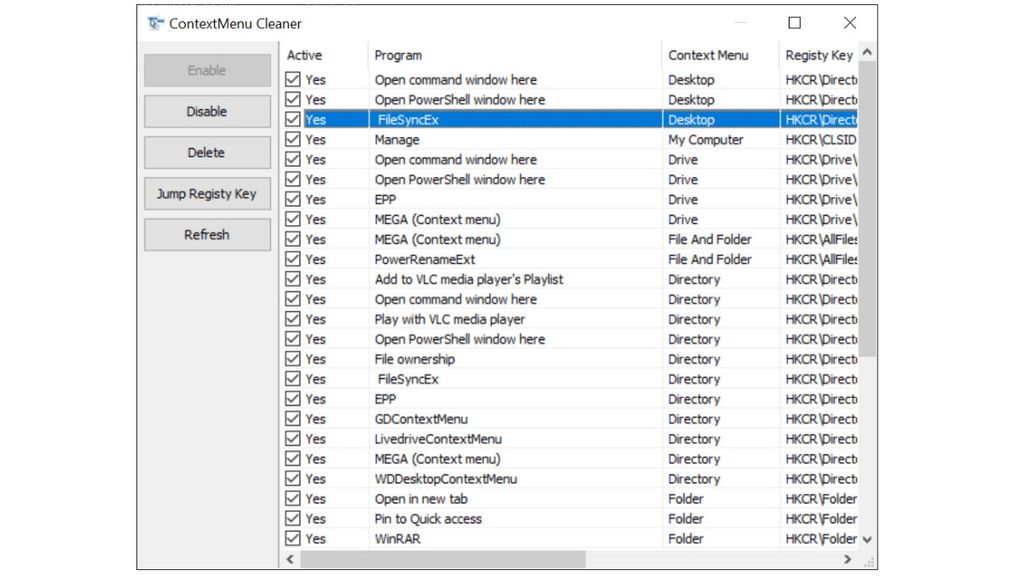The height and width of the screenshot is (576, 1024).
Task: Uncheck the WinRAR Folder entry checkbox
Action: click(x=291, y=538)
